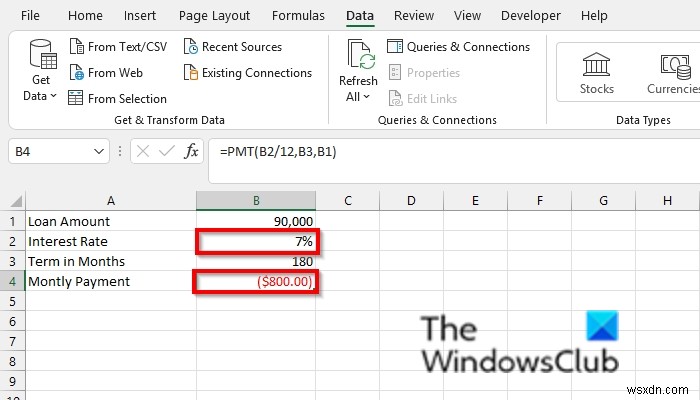Screen dimensions: 700x400
Task: Click the Name Box showing B4
Action: (x=50, y=151)
